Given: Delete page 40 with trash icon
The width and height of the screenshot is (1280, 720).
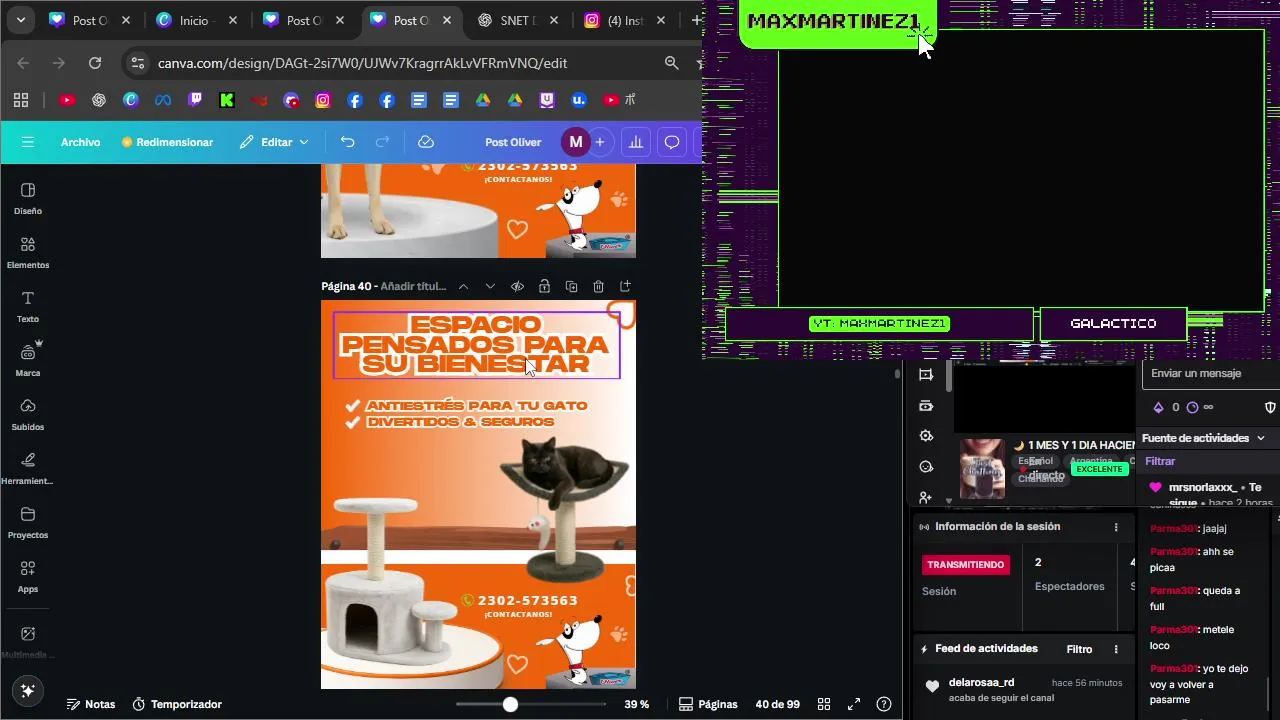Looking at the screenshot, I should click(598, 286).
